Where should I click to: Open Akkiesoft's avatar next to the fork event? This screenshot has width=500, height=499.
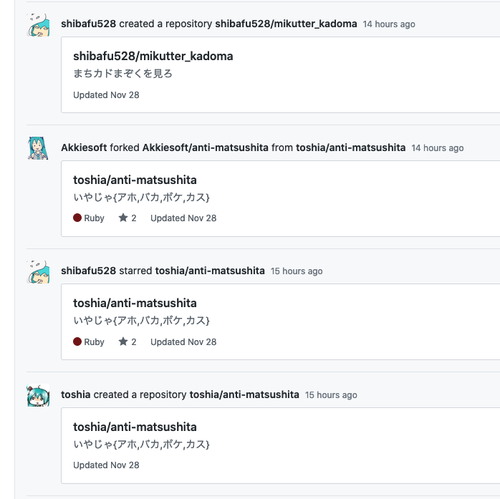coord(38,148)
